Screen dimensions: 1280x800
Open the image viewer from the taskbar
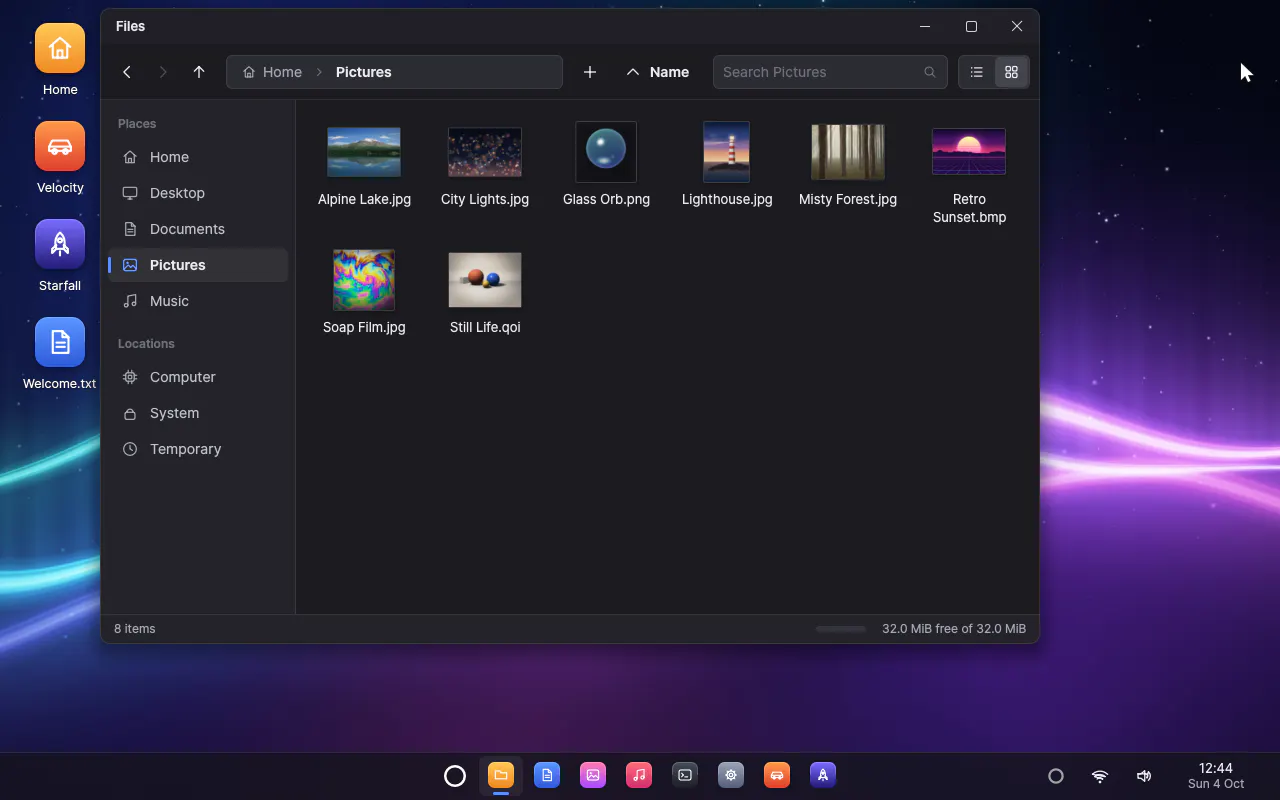[593, 776]
